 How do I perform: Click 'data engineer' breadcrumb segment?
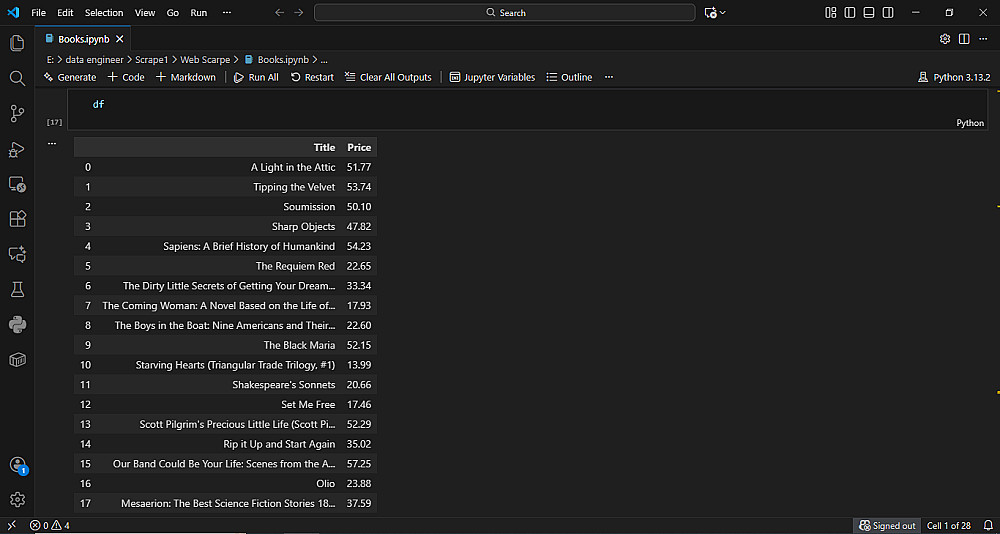pyautogui.click(x=94, y=59)
